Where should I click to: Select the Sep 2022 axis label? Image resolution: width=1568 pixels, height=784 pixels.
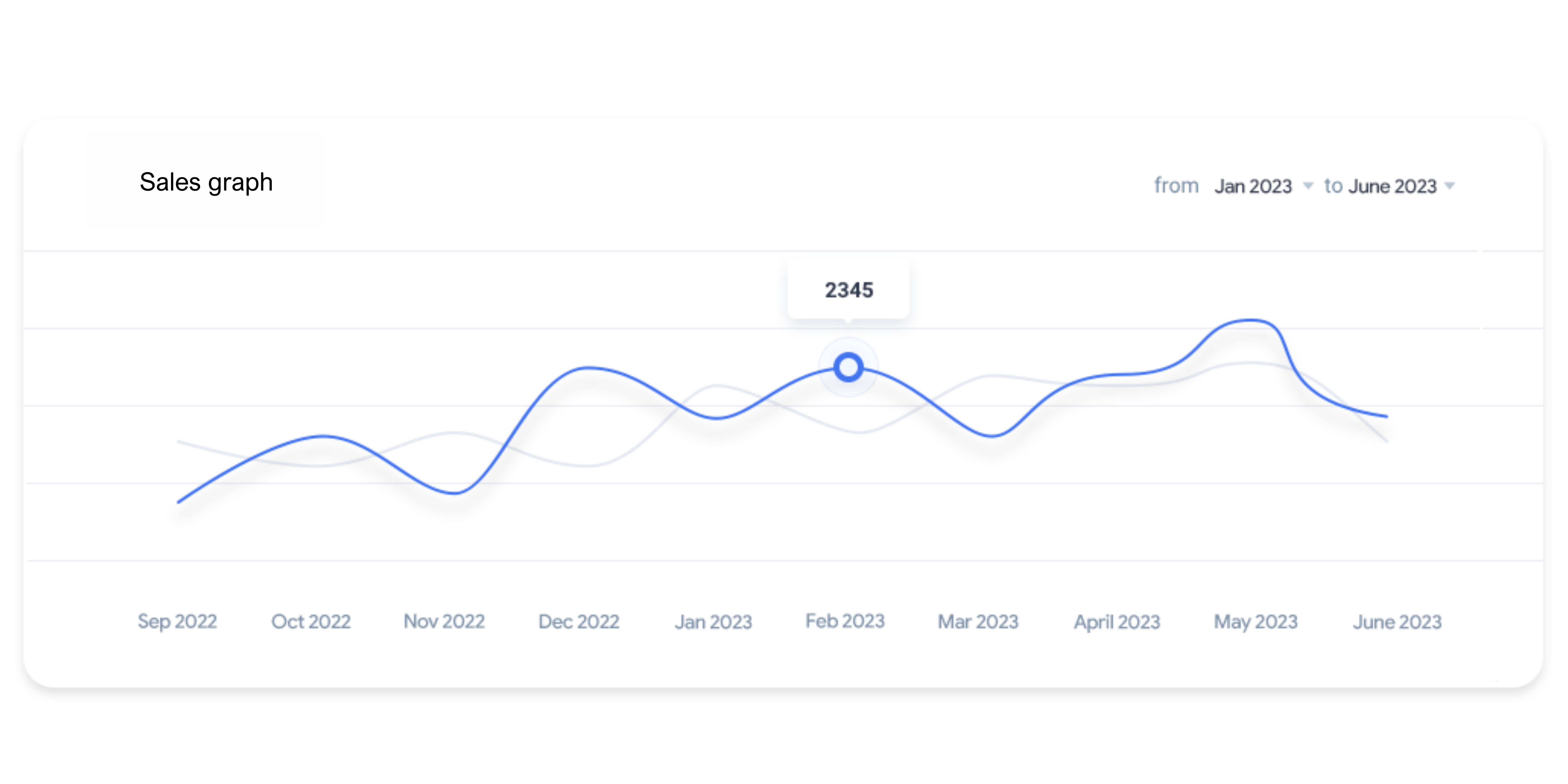pos(177,622)
